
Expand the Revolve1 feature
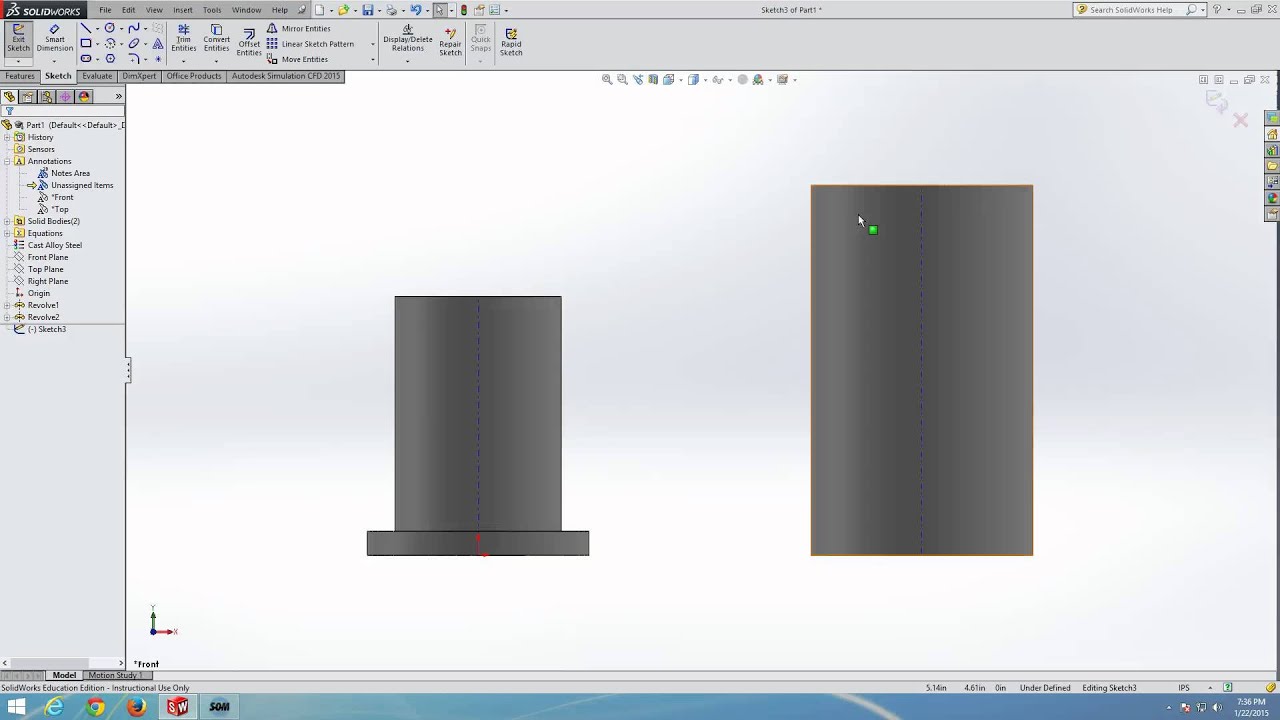[7, 305]
